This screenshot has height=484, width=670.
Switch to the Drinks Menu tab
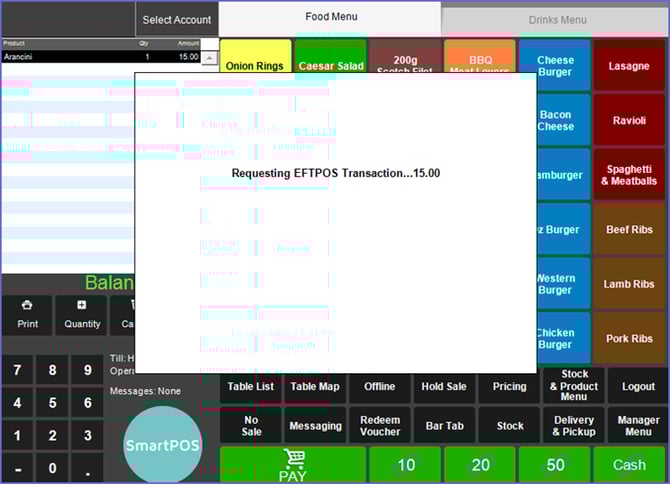(x=557, y=19)
